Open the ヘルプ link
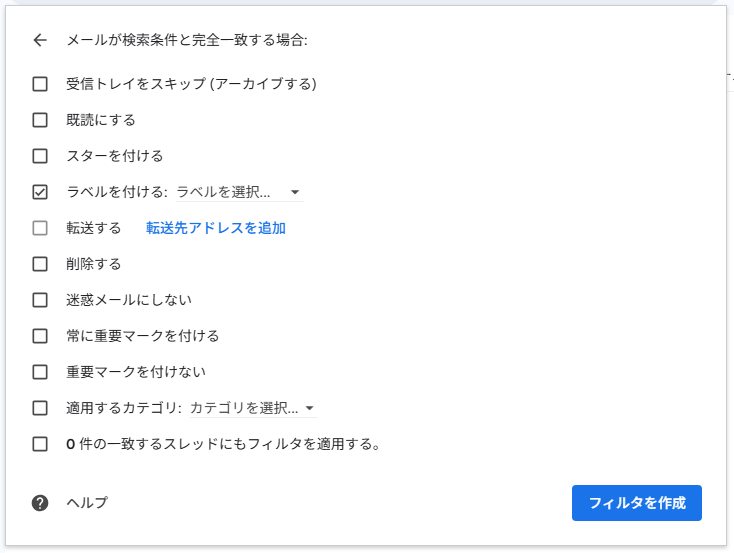Image resolution: width=734 pixels, height=553 pixels. point(87,503)
